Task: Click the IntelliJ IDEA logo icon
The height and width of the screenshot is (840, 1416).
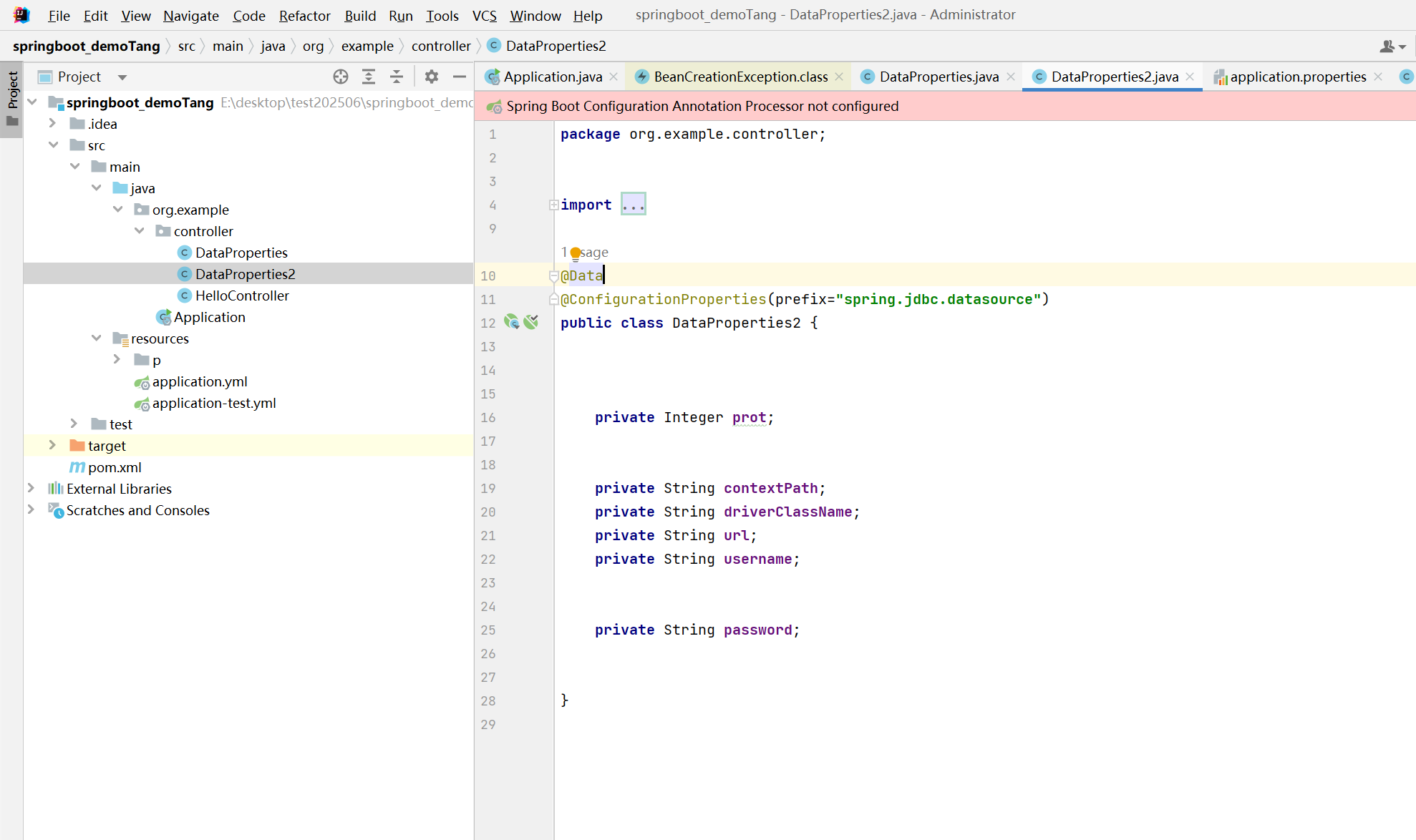Action: (20, 14)
